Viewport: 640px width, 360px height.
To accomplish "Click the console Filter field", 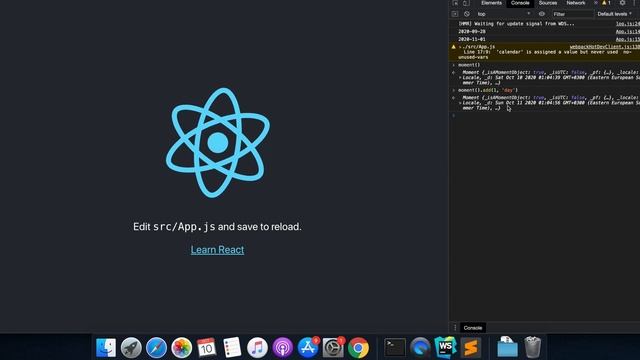I will pyautogui.click(x=572, y=14).
